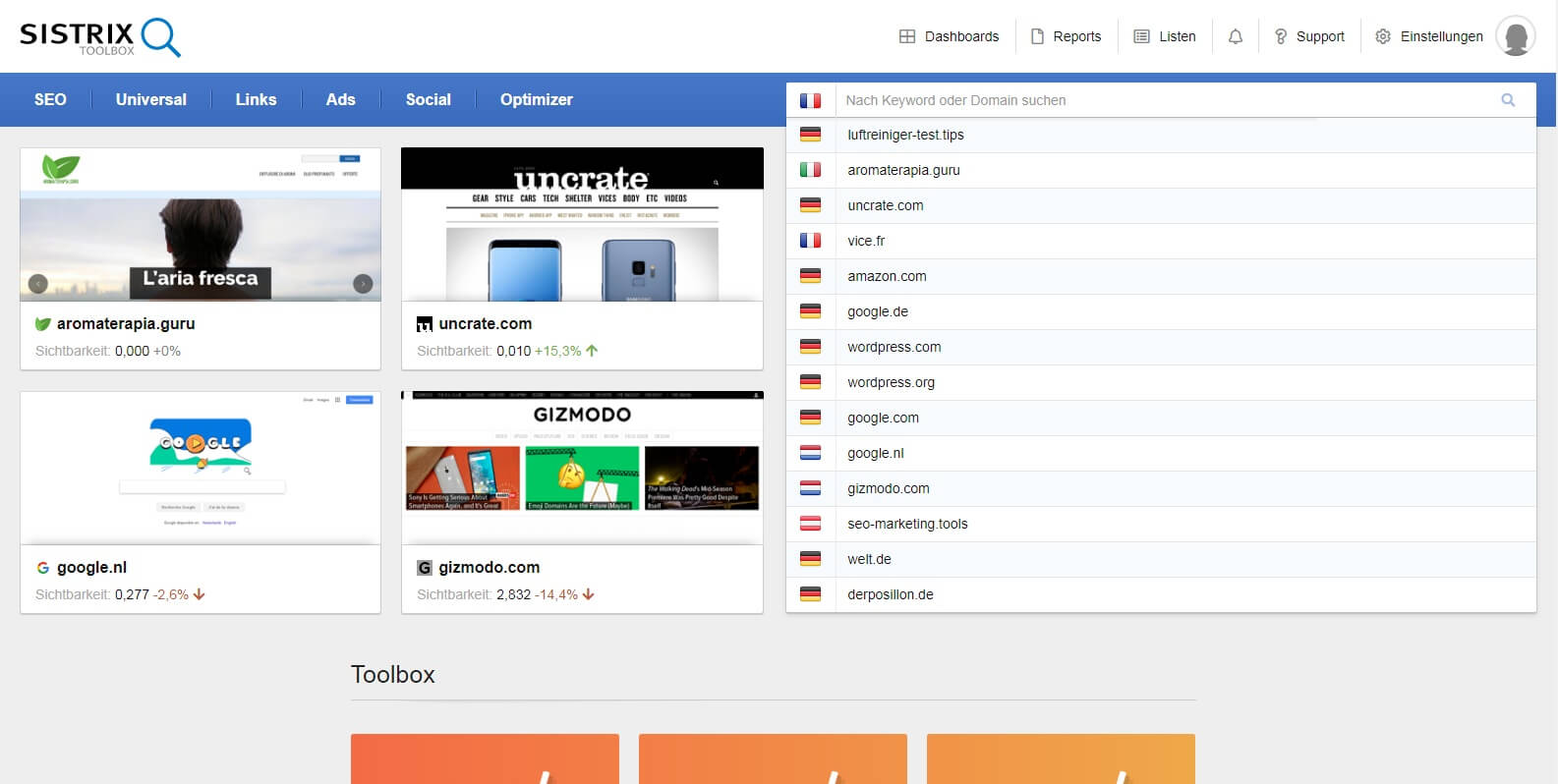This screenshot has height=784, width=1558.
Task: Focus the keyword or domain search field
Action: pos(1165,100)
